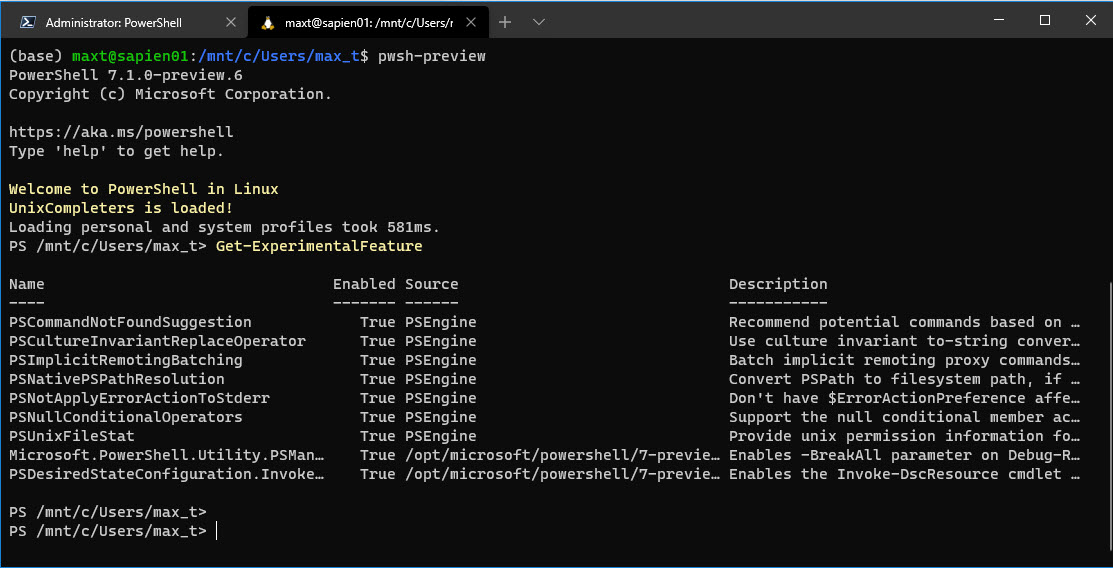The image size is (1113, 568).
Task: Close the Administrator: PowerShell tab
Action: [230, 22]
